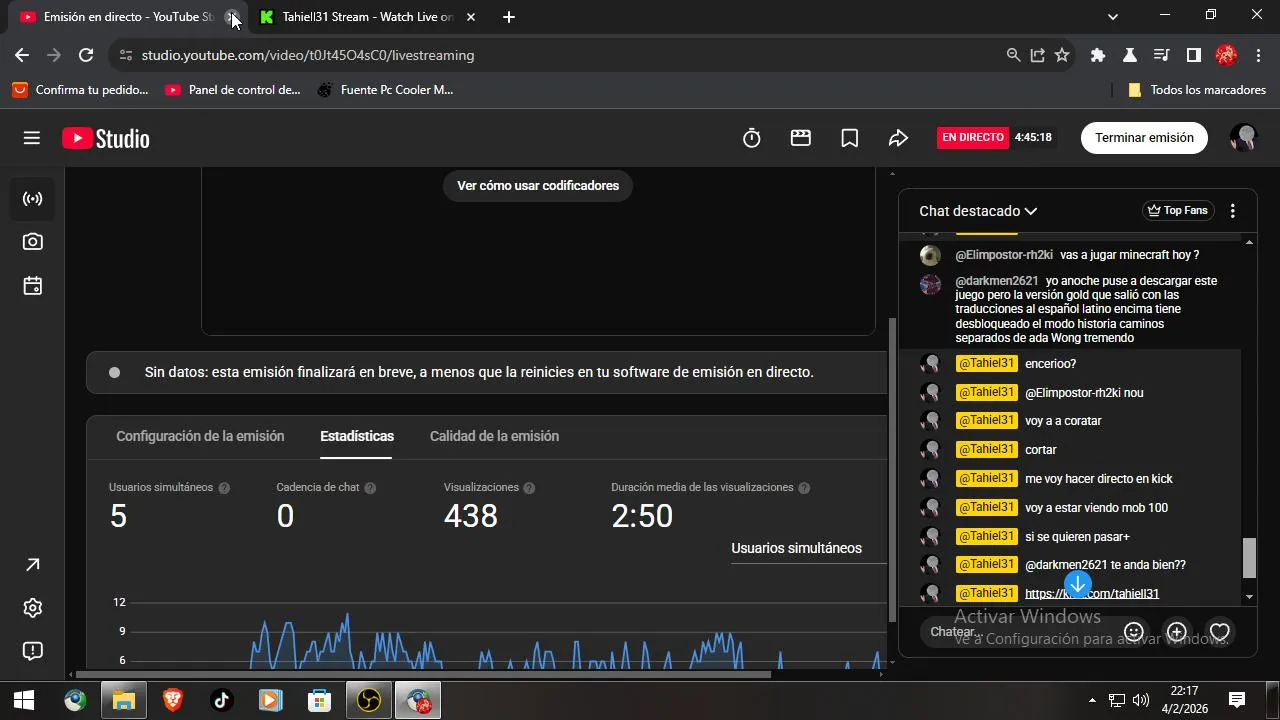Open chat three-dot options menu

1233,211
